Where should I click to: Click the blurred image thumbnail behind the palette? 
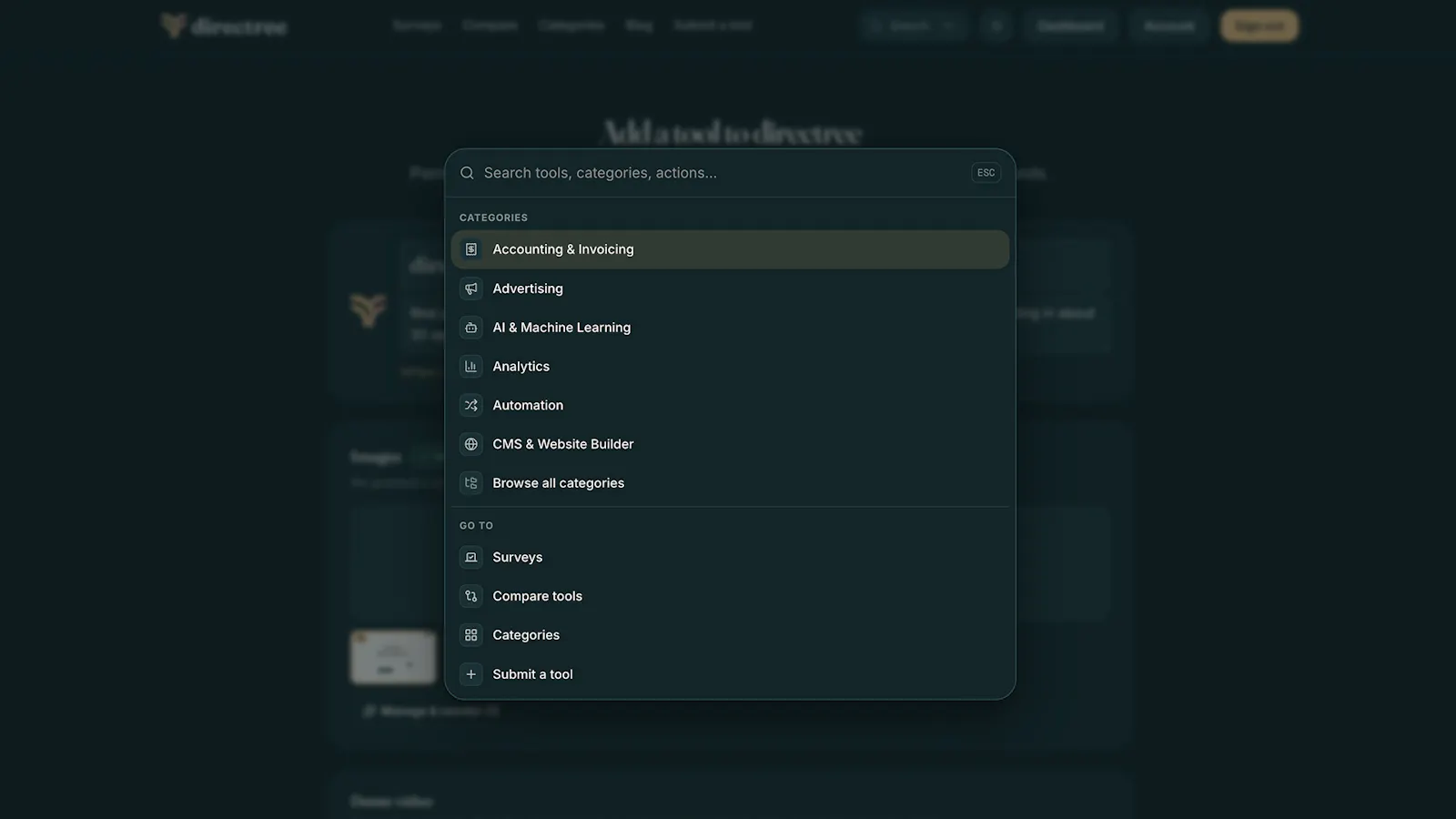[x=393, y=657]
